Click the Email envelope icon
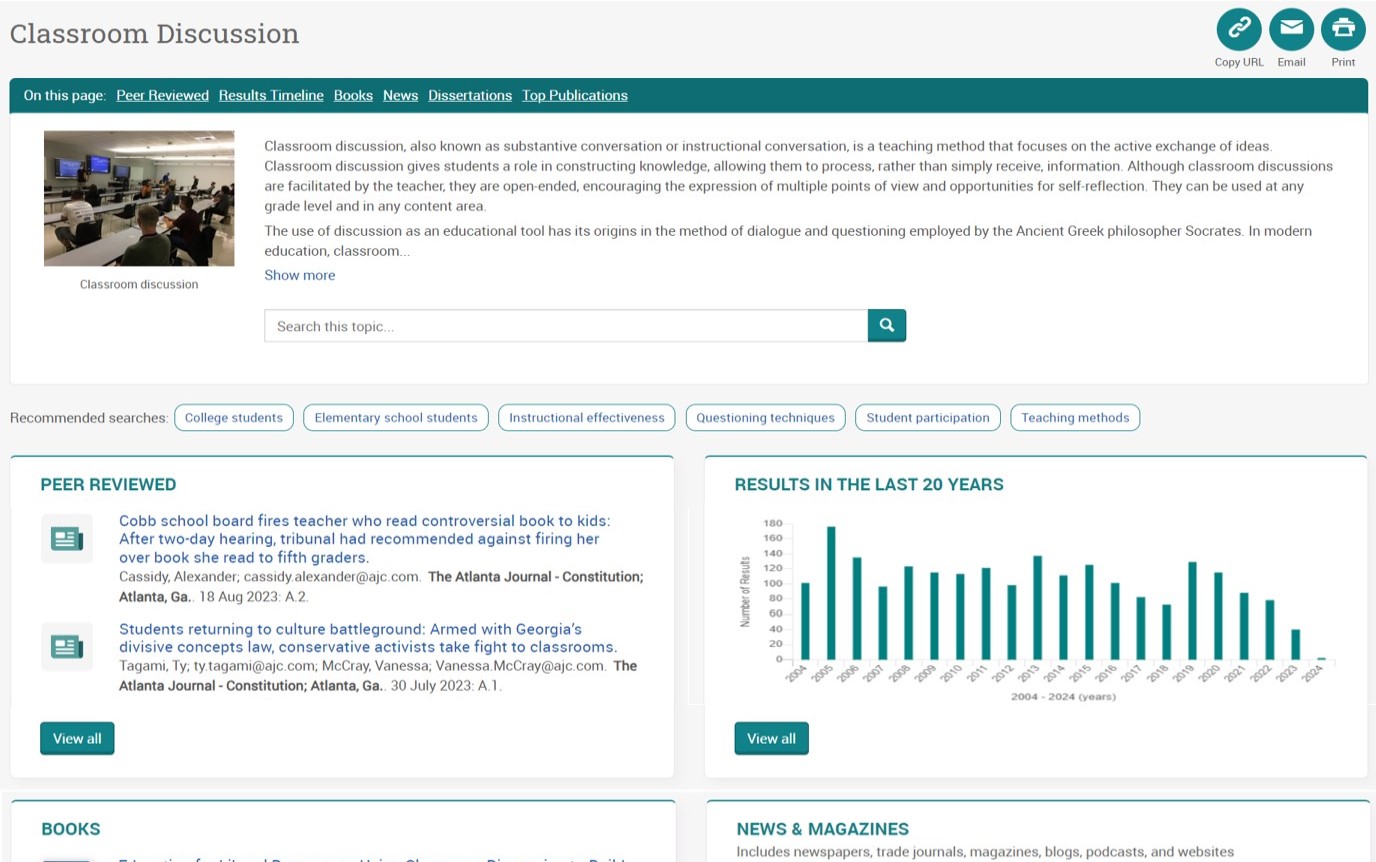This screenshot has height=862, width=1376. click(1291, 29)
